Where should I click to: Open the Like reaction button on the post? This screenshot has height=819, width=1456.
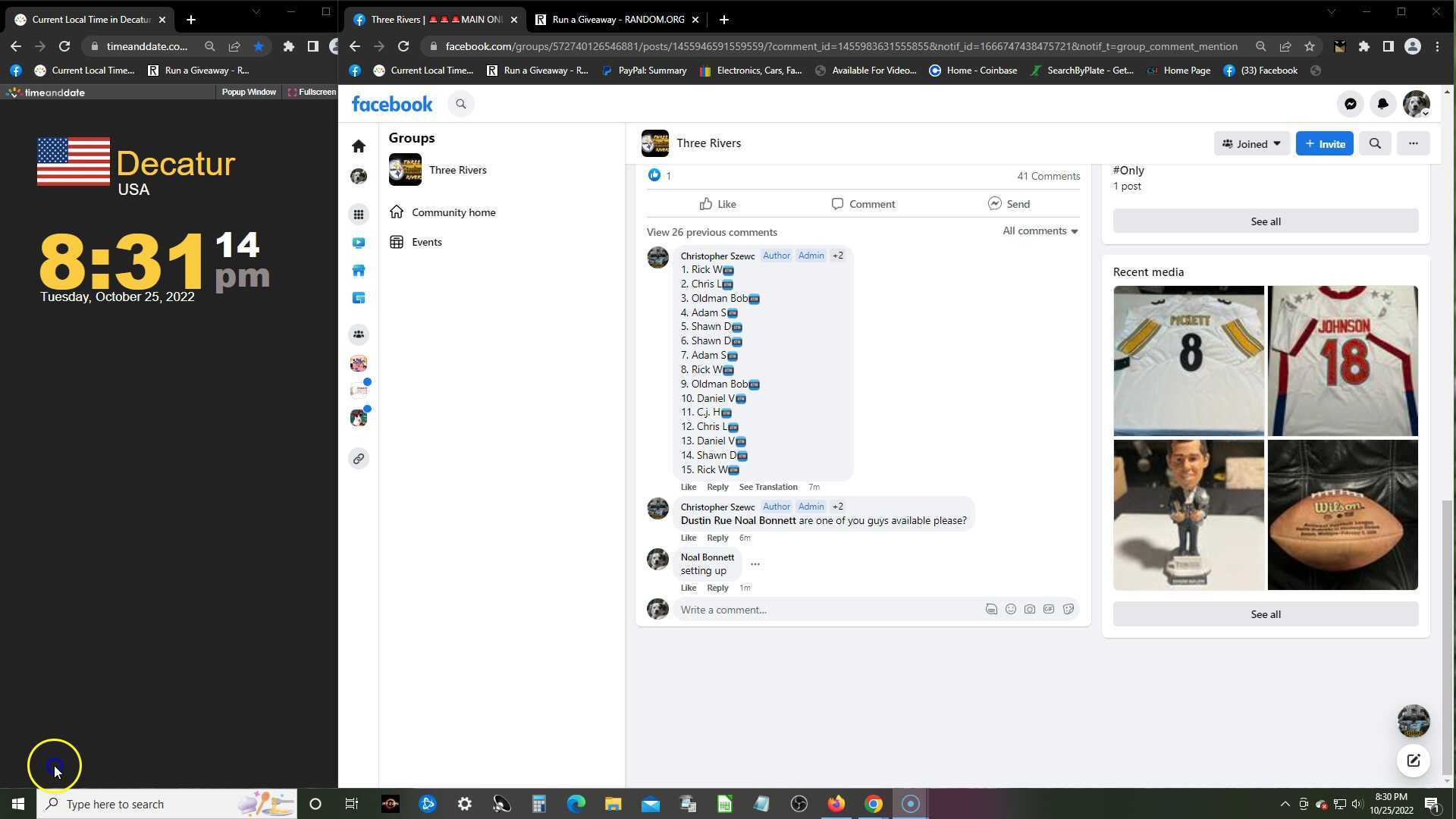tap(717, 204)
